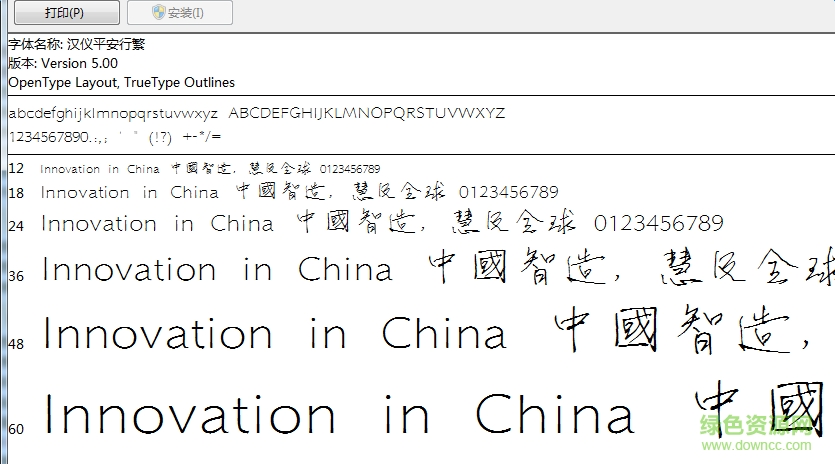Click 'Innovation' in the 48-point sample
The height and width of the screenshot is (464, 835).
158,333
